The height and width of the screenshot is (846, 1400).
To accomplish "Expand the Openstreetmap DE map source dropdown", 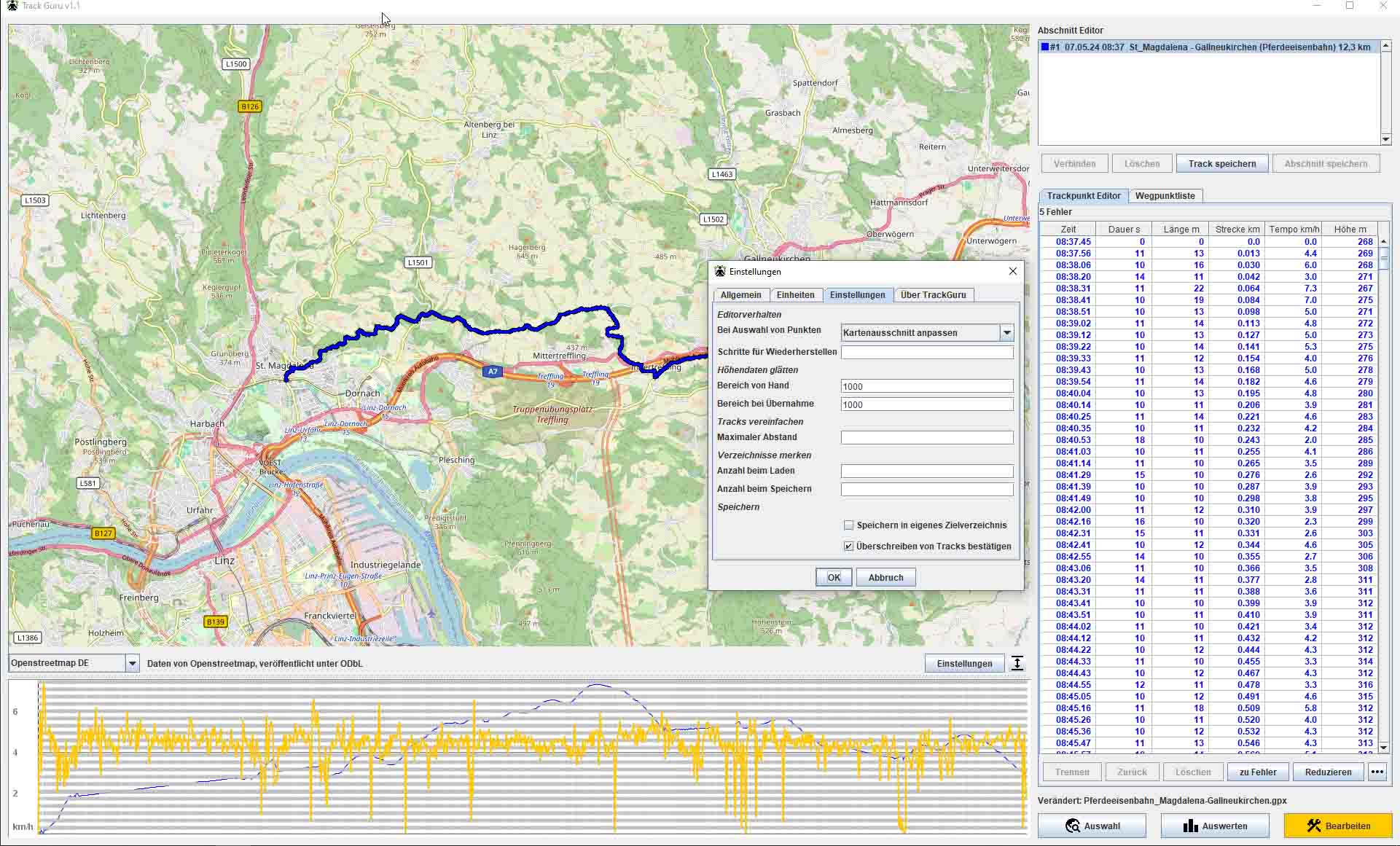I will (x=132, y=663).
